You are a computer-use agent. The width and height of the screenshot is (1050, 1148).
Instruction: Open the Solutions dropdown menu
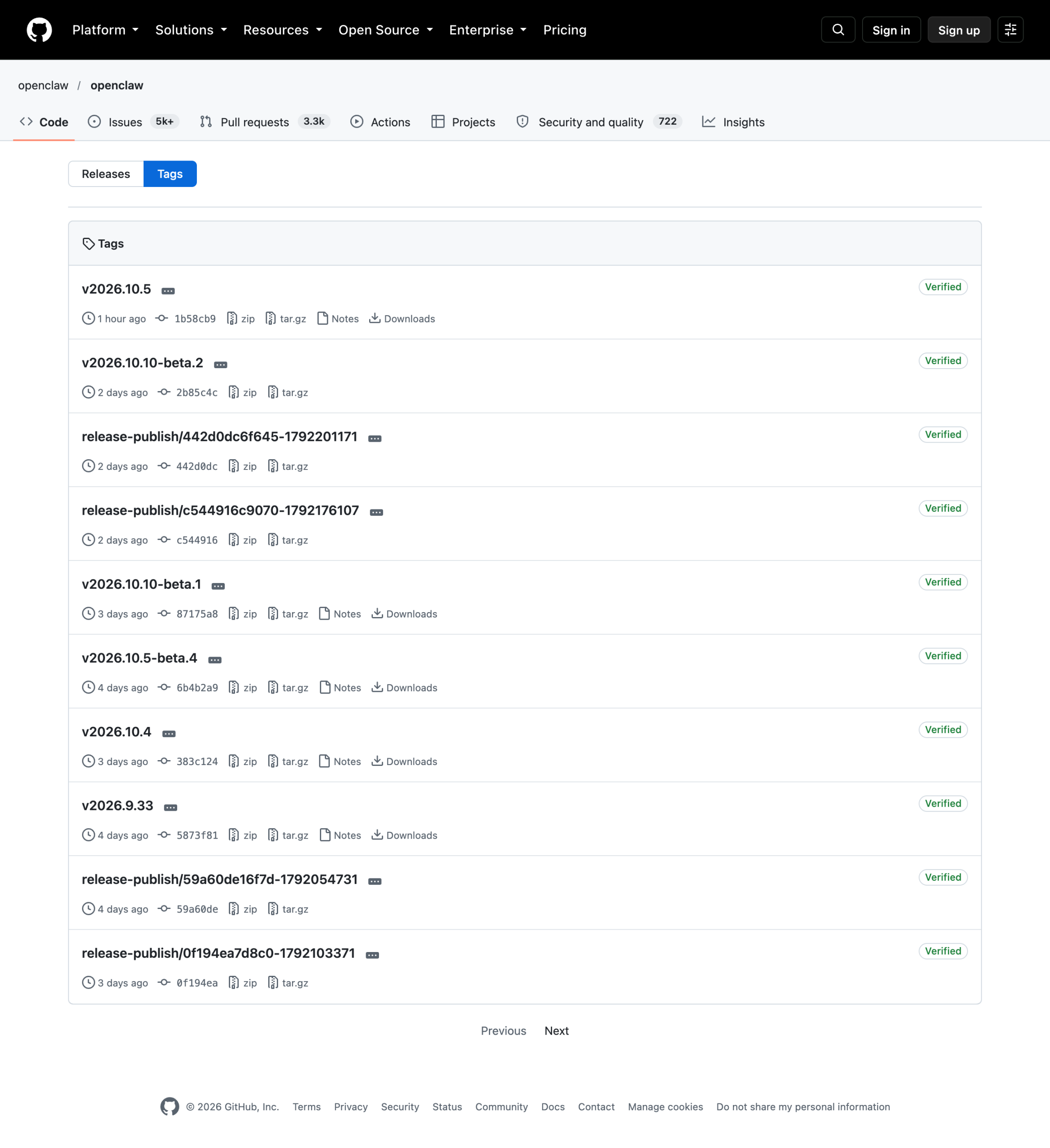pos(192,30)
